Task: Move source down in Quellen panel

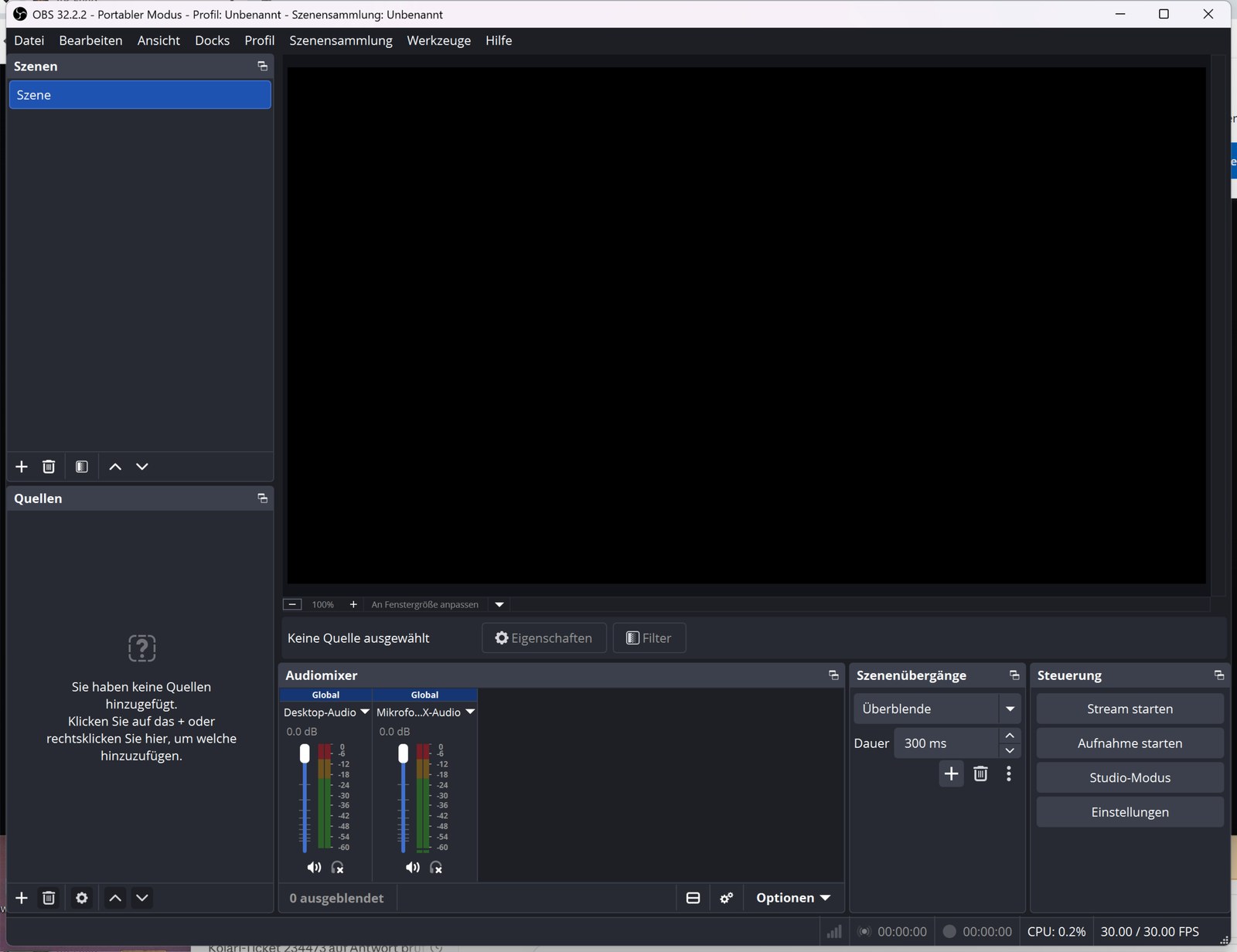Action: [x=142, y=898]
